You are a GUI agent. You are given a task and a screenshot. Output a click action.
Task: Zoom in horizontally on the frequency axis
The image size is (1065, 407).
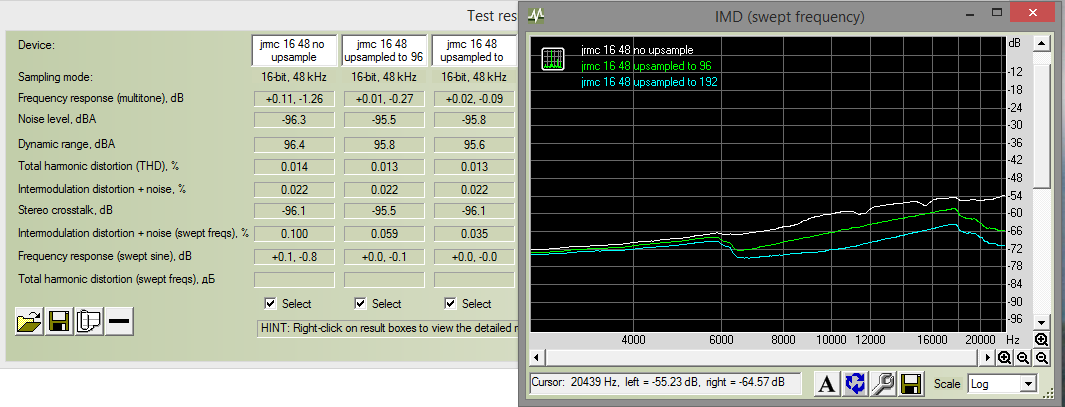click(x=1005, y=357)
